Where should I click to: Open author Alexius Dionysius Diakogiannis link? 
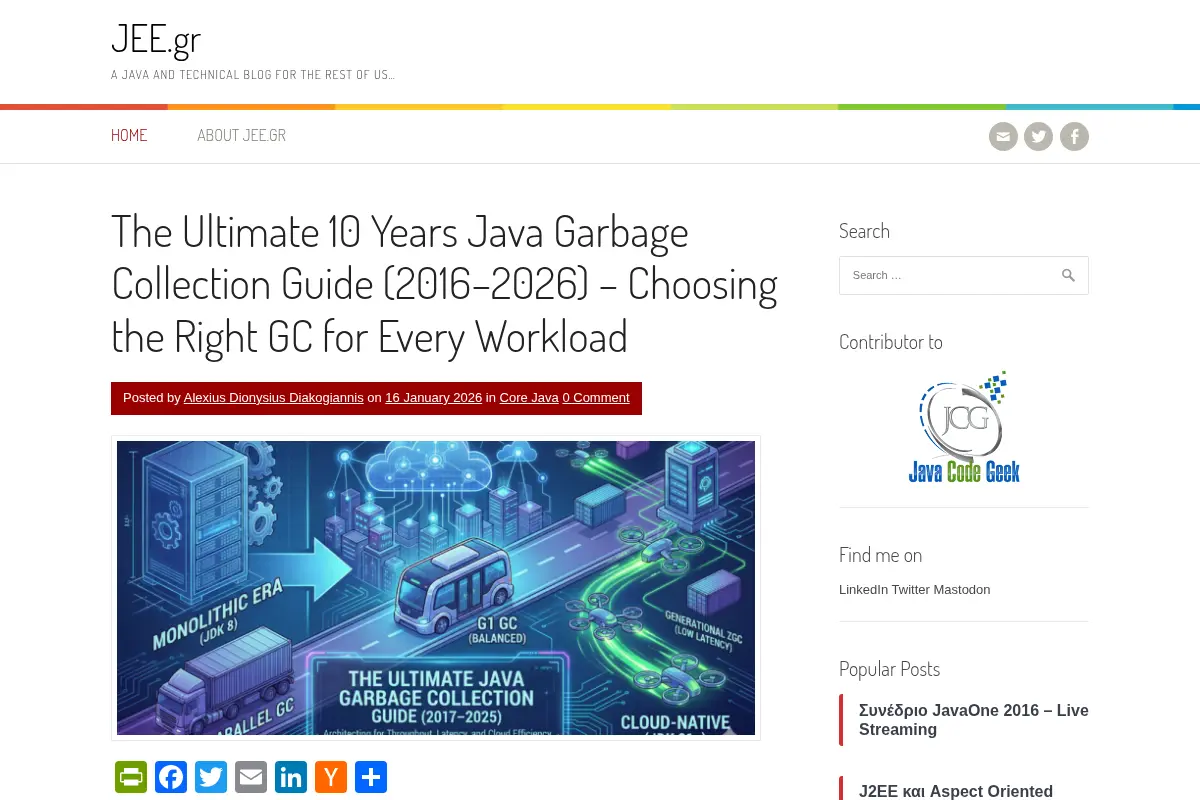[274, 398]
